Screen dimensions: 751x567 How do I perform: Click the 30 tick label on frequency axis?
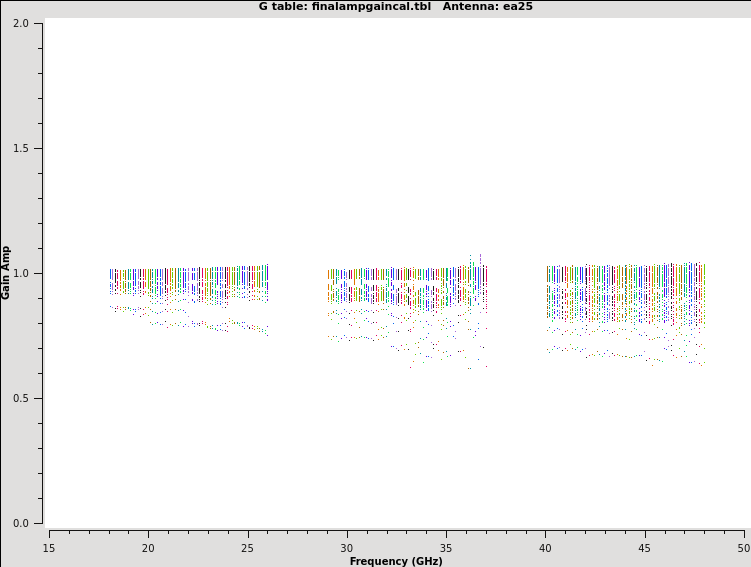[347, 547]
